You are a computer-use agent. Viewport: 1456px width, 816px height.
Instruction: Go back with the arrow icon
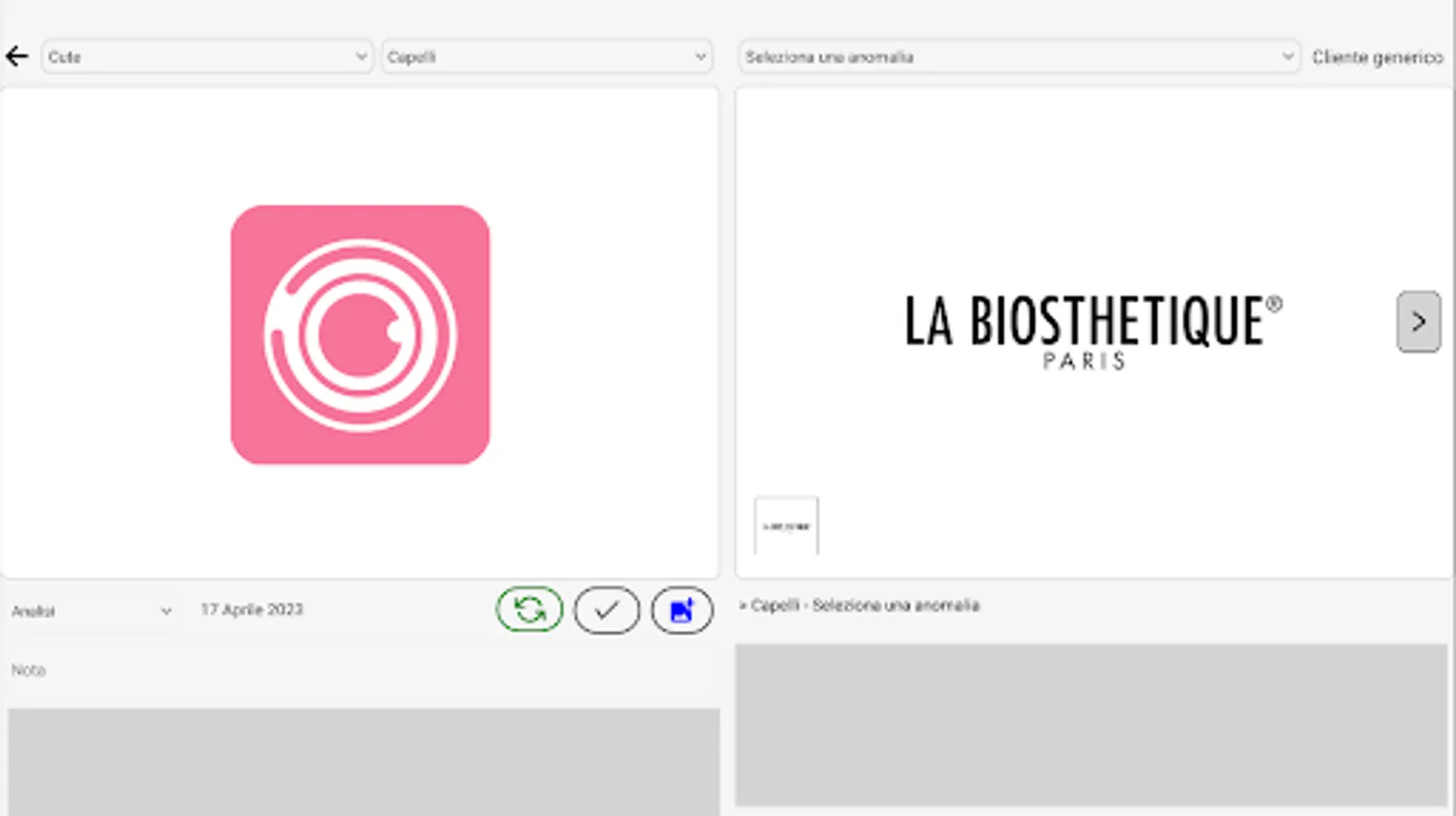(x=17, y=56)
